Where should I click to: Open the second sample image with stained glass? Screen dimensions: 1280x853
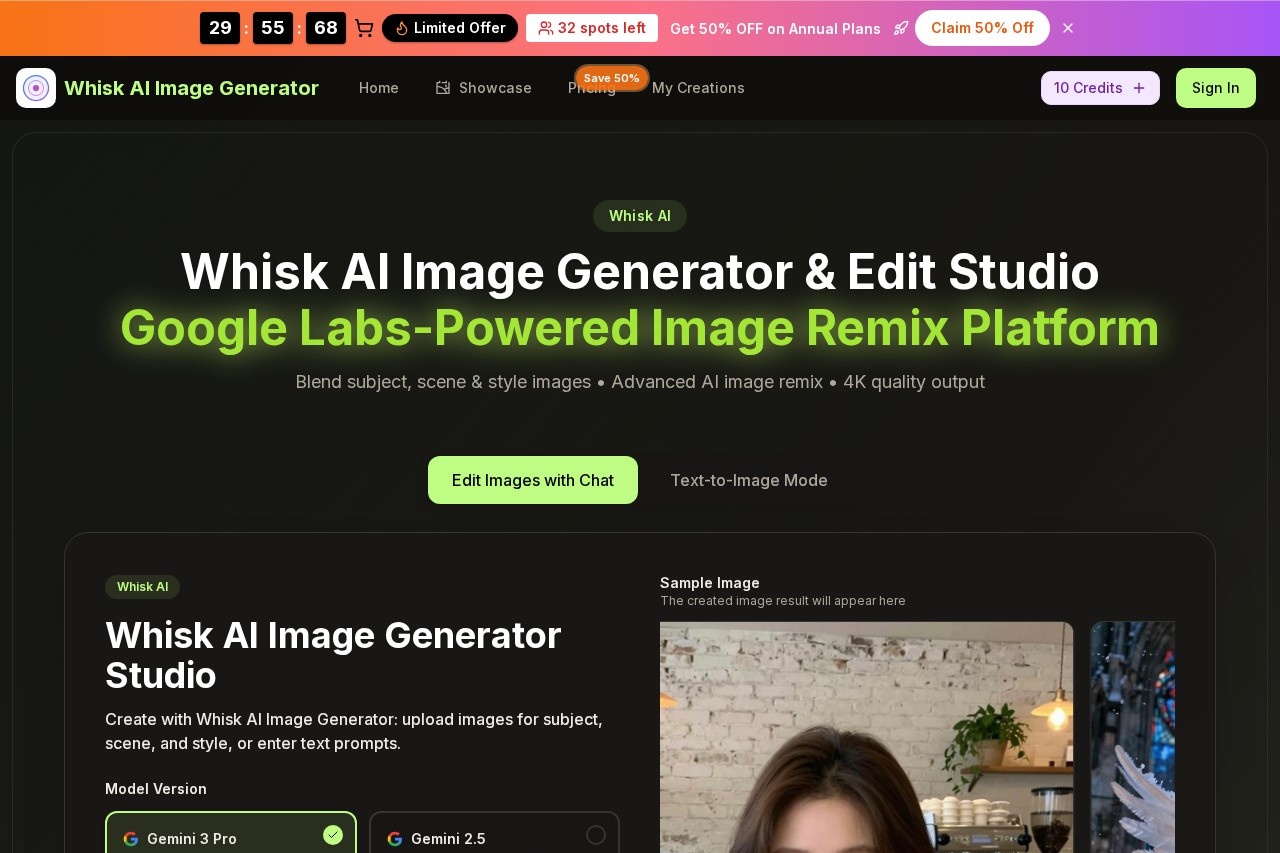(1133, 737)
